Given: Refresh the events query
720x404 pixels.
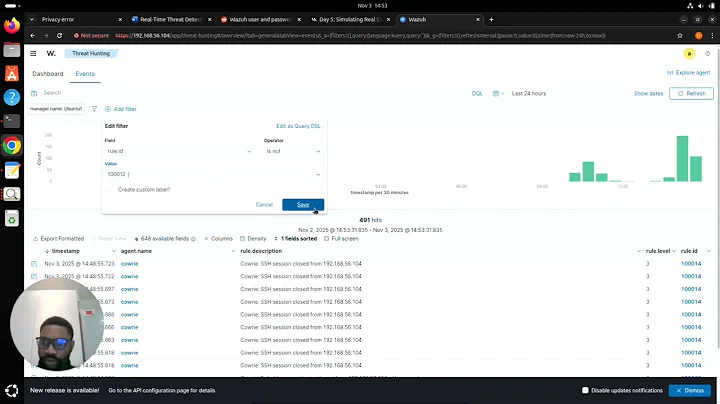Looking at the screenshot, I should [x=691, y=94].
